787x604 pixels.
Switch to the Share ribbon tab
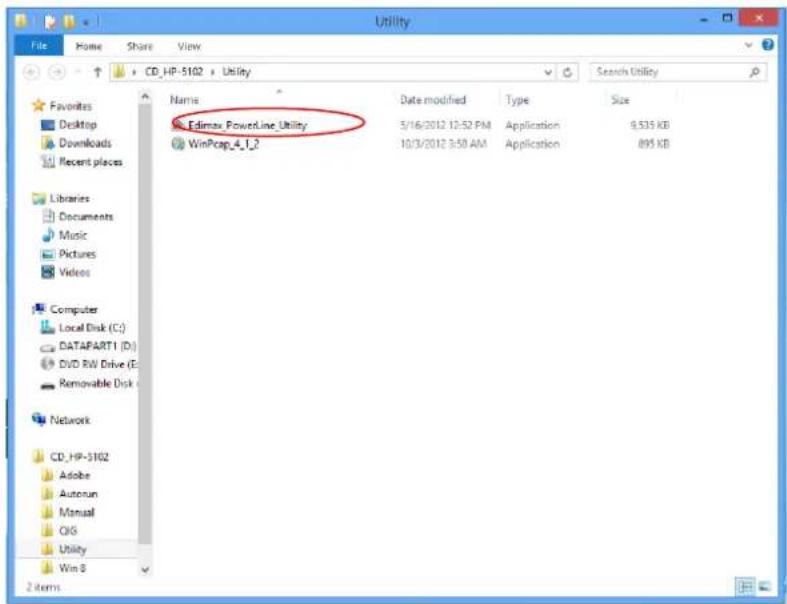[x=140, y=46]
